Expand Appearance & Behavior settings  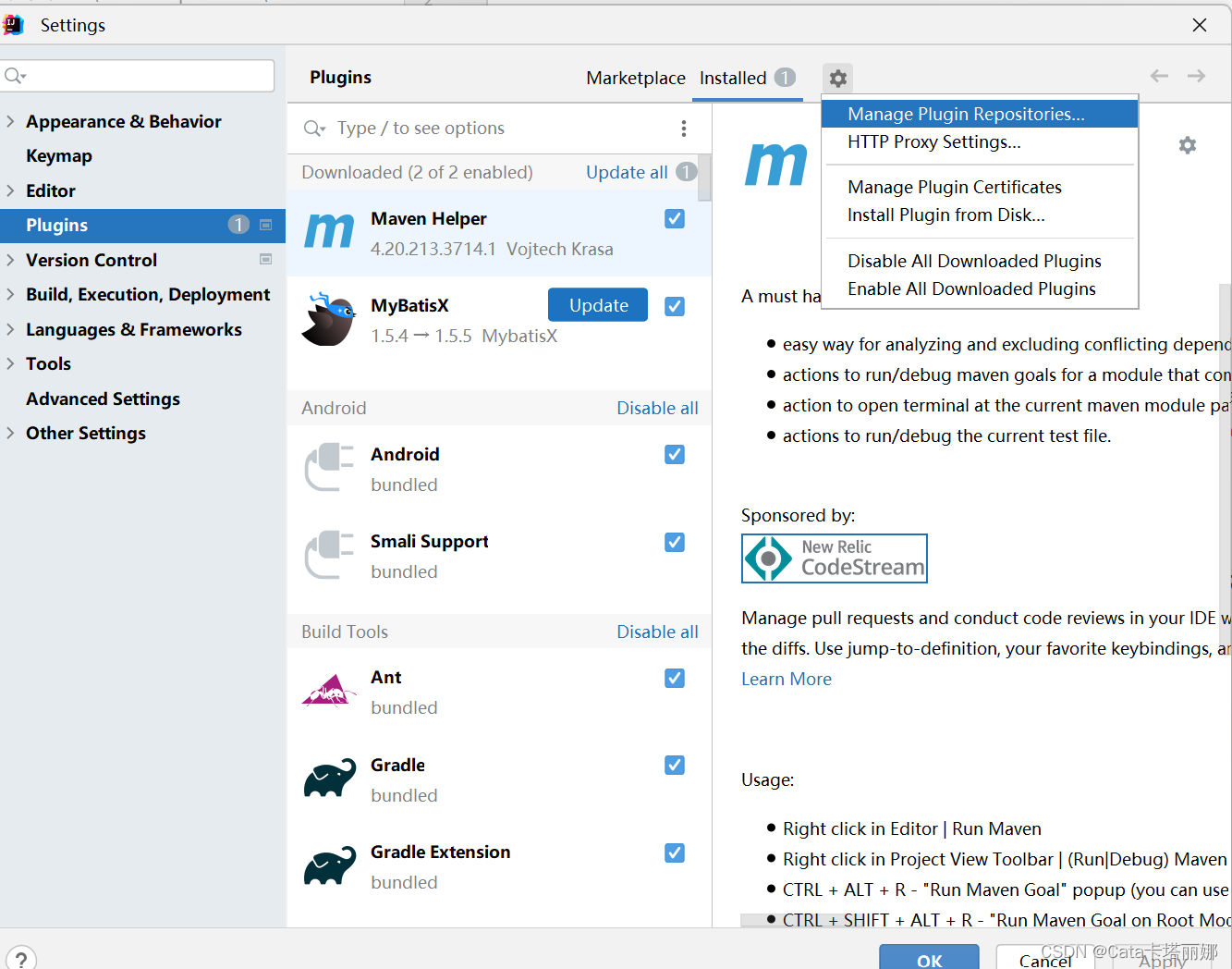click(x=10, y=121)
